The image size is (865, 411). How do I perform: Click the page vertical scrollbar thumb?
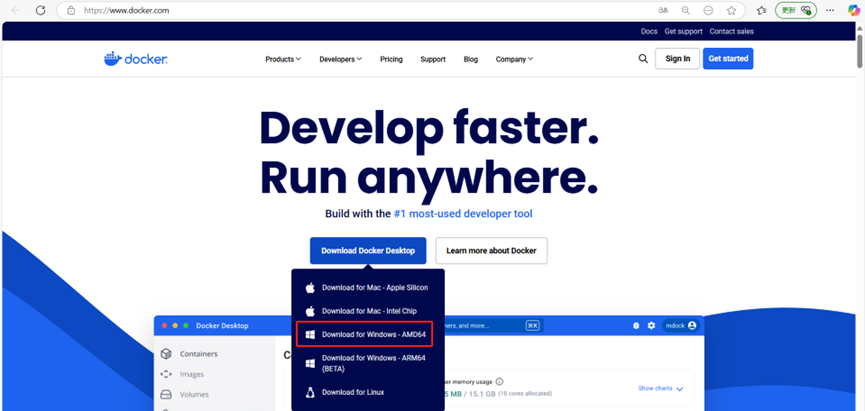coord(860,51)
